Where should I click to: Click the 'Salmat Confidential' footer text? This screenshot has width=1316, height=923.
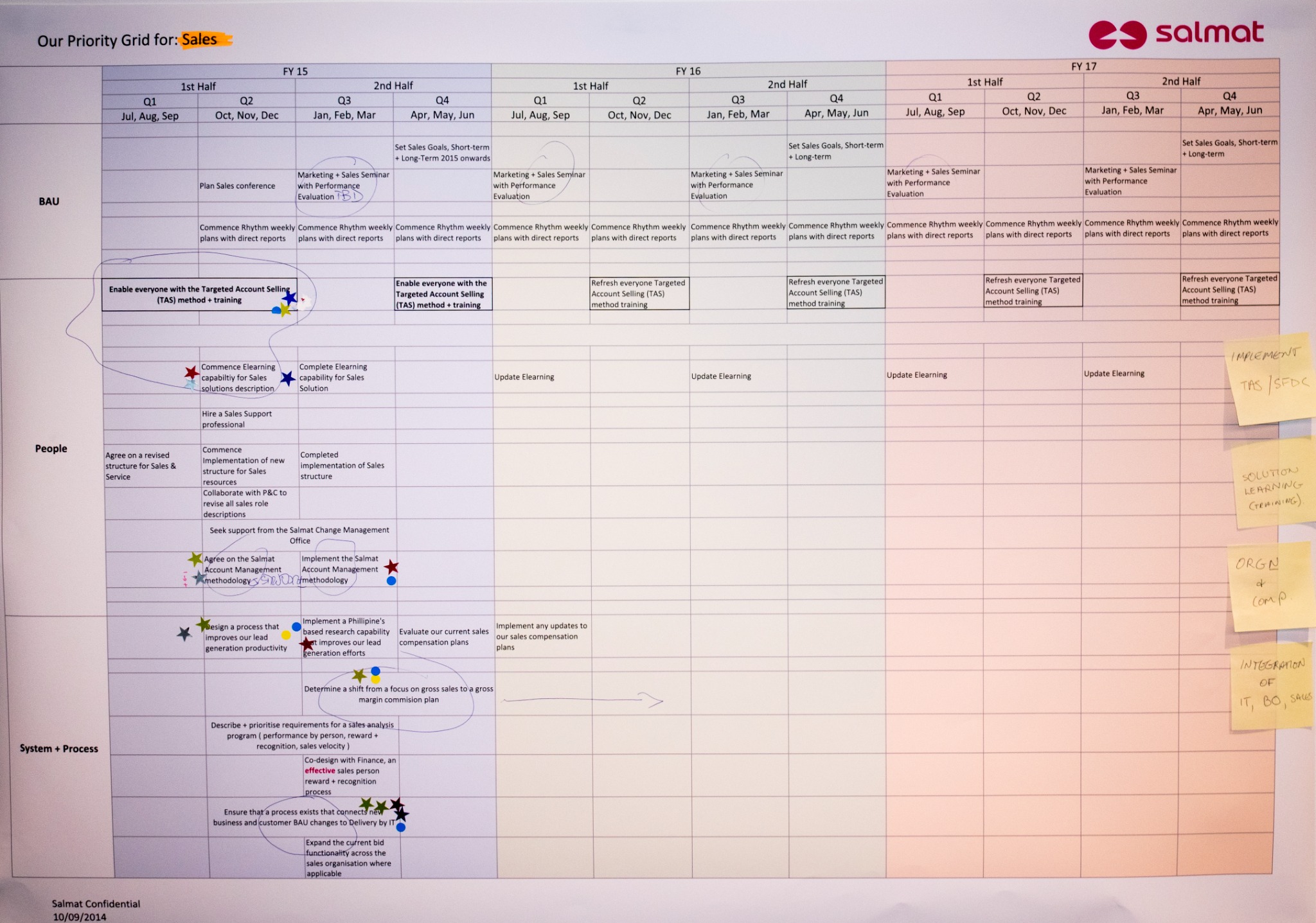point(96,904)
